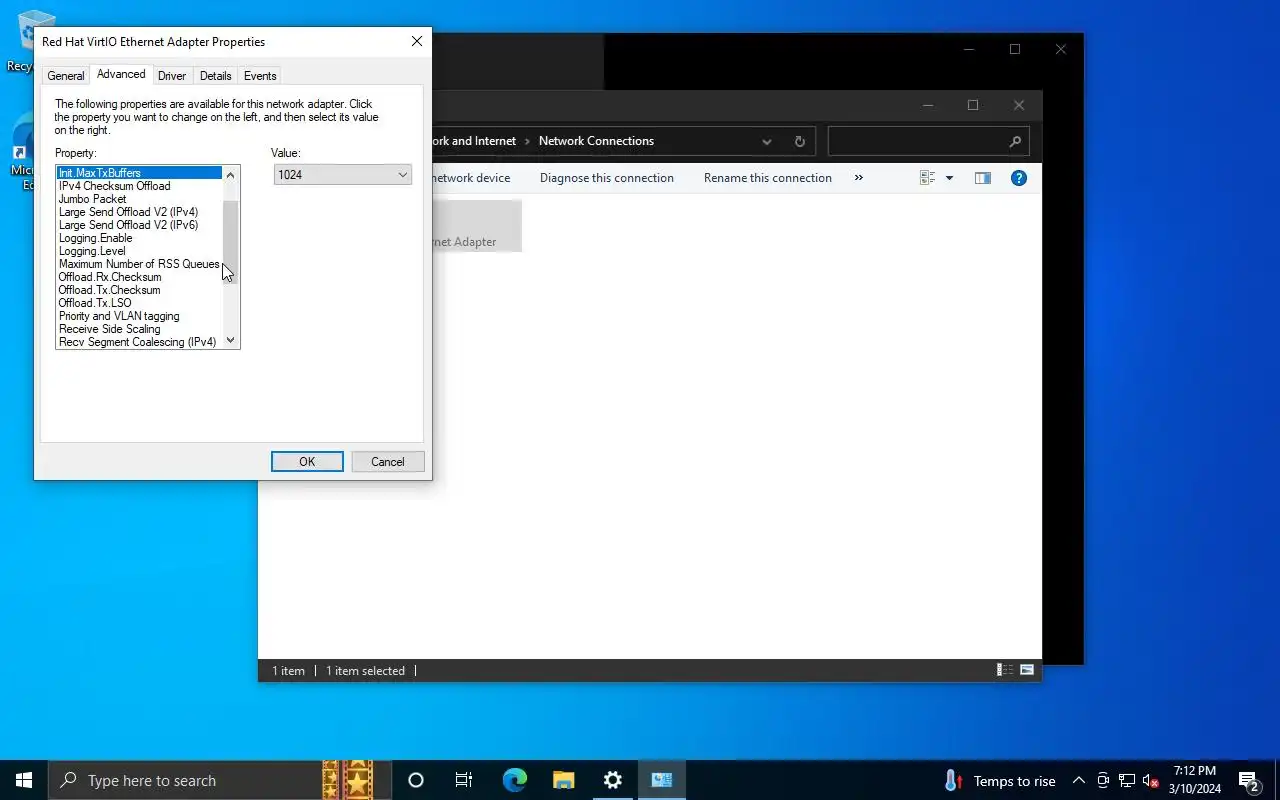Select Recv Segment Coalescing (IPv4)

(x=139, y=342)
